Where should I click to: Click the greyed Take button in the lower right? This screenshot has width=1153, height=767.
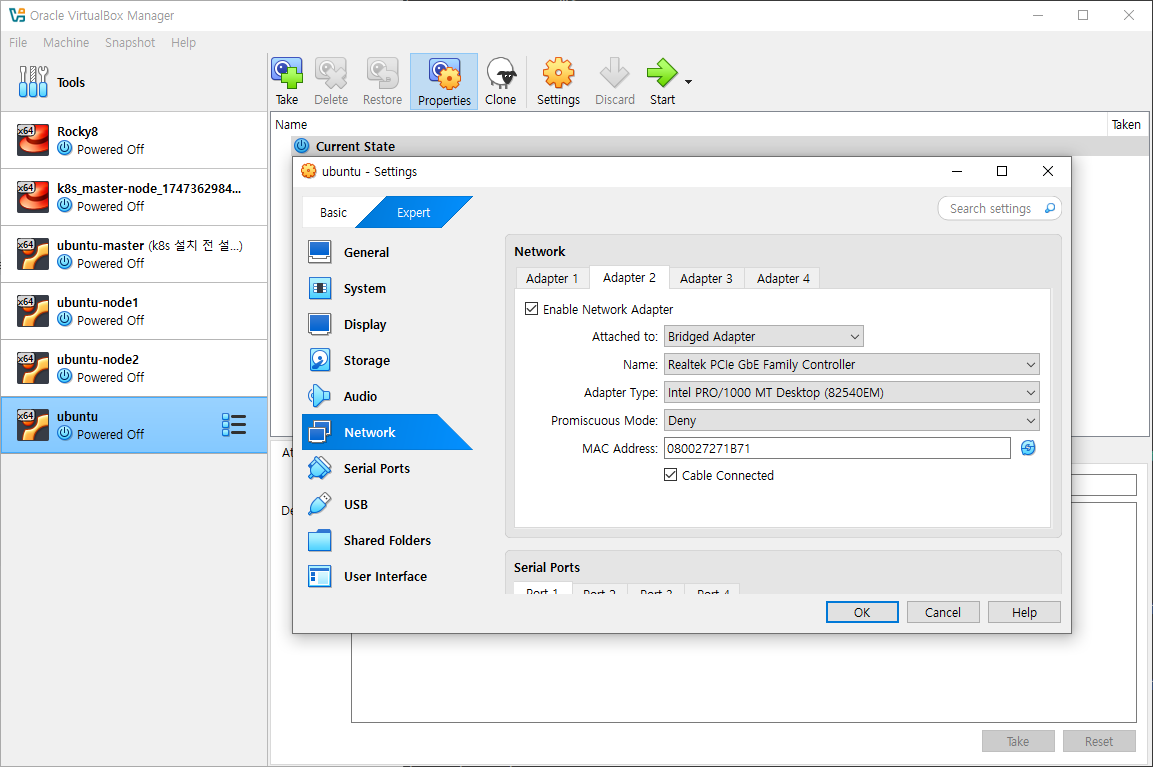point(1018,741)
